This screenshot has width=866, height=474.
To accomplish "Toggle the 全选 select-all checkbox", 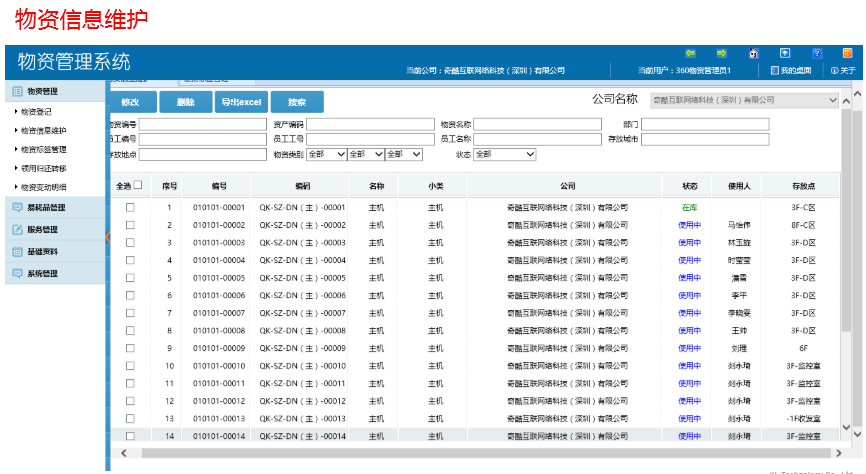I will (x=138, y=185).
